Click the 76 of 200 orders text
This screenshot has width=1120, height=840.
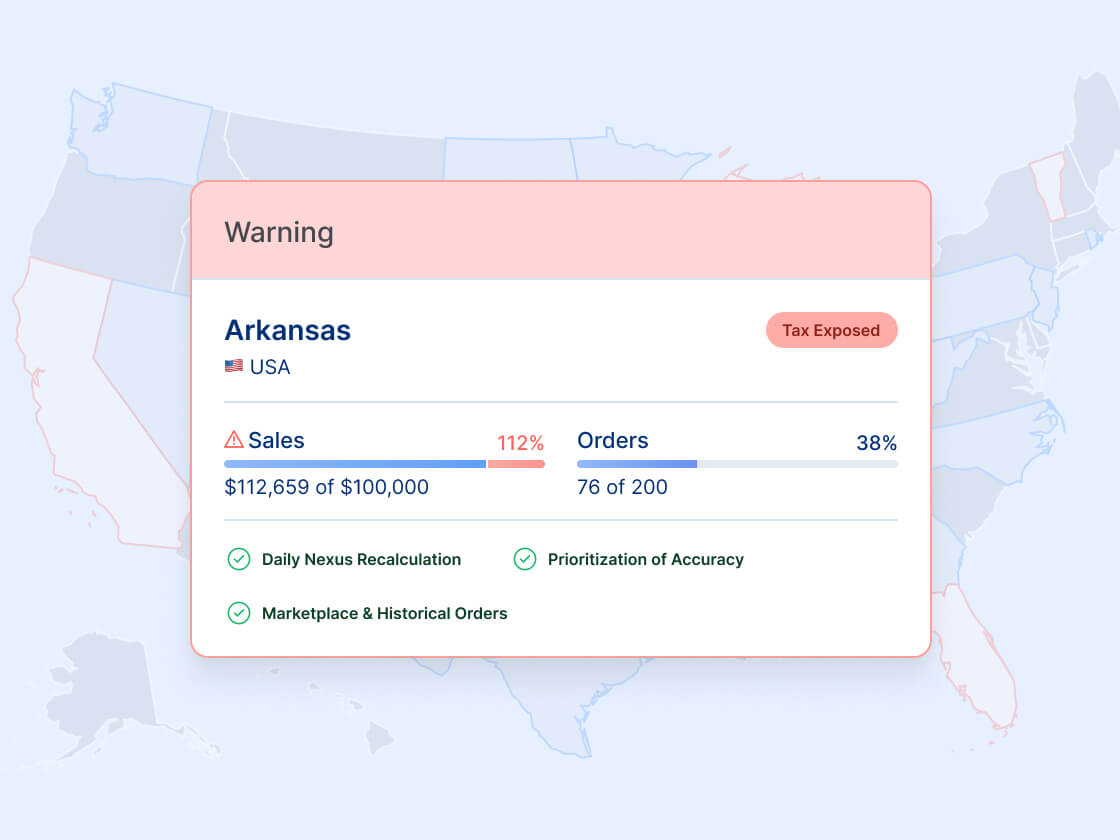click(x=622, y=487)
